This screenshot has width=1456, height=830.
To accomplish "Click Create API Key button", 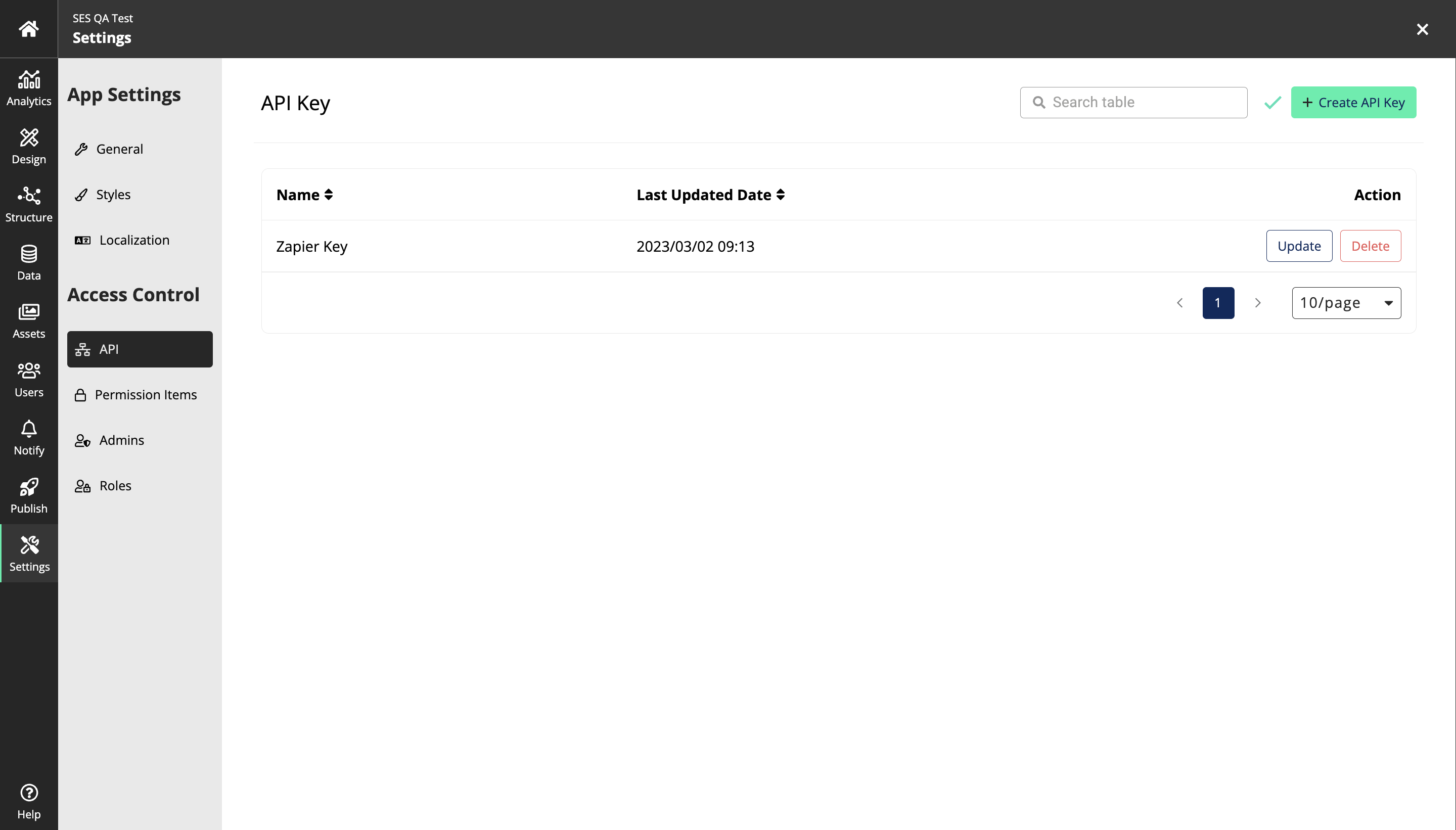I will coord(1353,103).
